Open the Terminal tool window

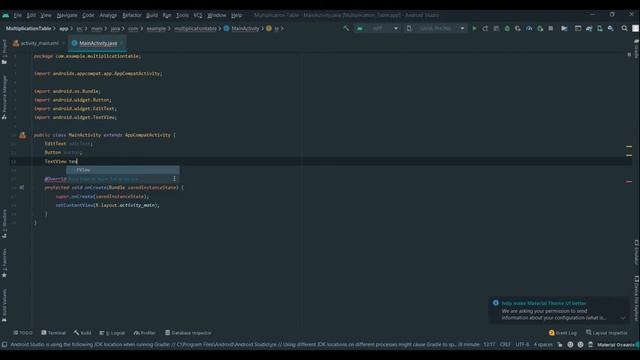(53, 333)
